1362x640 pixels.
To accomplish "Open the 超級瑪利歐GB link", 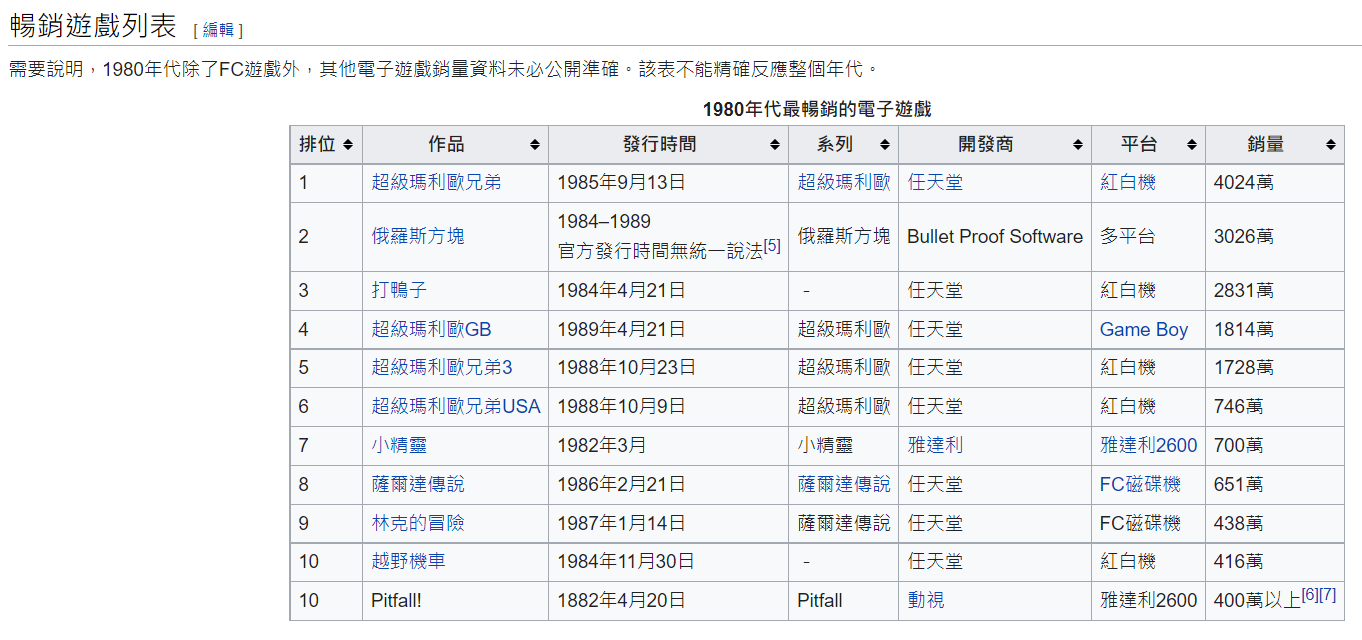I will click(431, 330).
